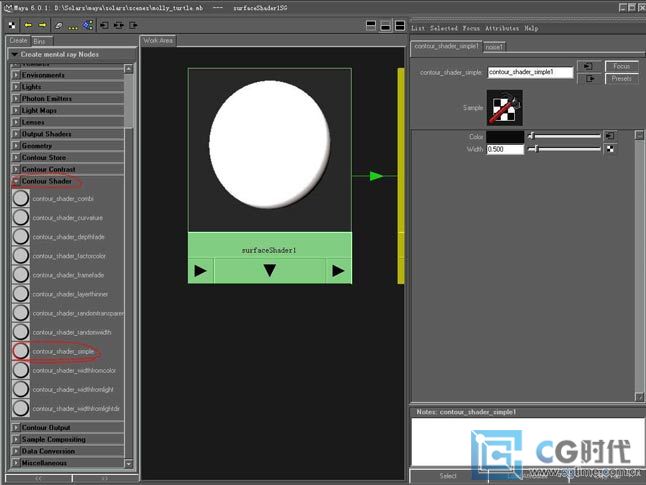Expand the Contour Output section
Image resolution: width=646 pixels, height=485 pixels.
tap(15, 427)
